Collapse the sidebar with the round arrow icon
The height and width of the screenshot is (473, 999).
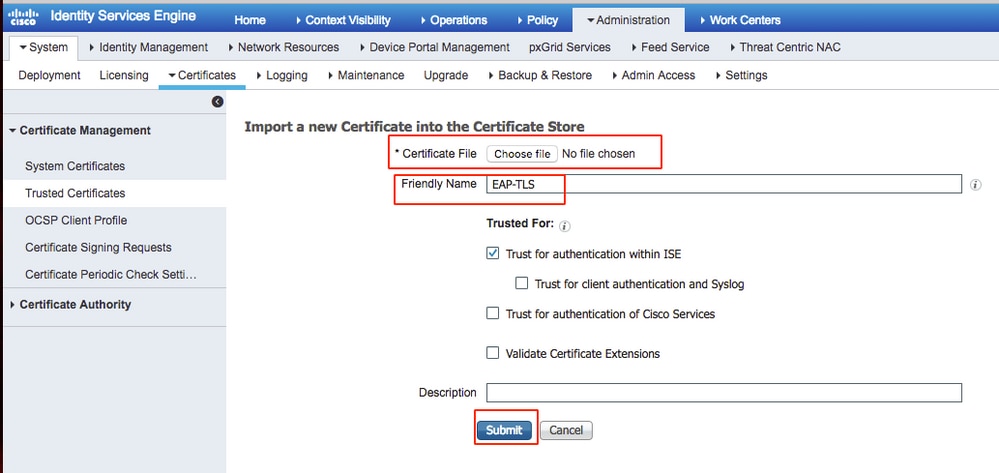point(217,101)
